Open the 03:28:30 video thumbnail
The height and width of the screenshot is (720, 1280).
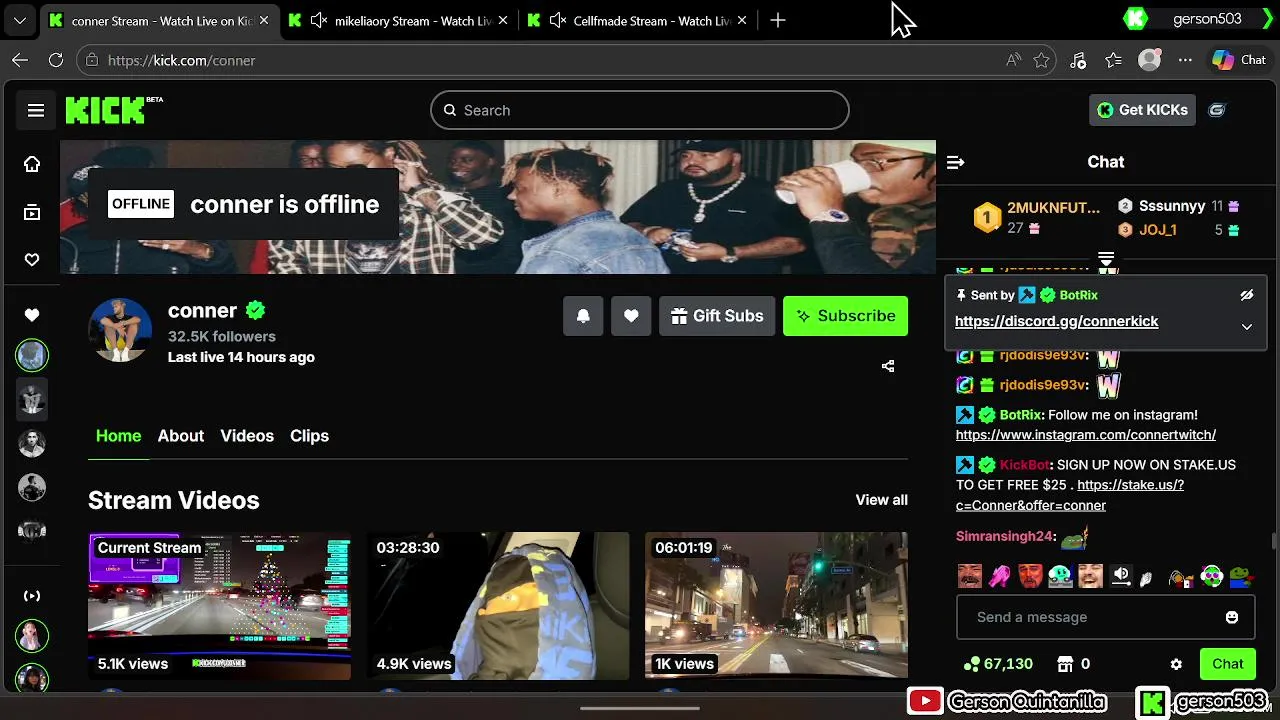point(498,605)
